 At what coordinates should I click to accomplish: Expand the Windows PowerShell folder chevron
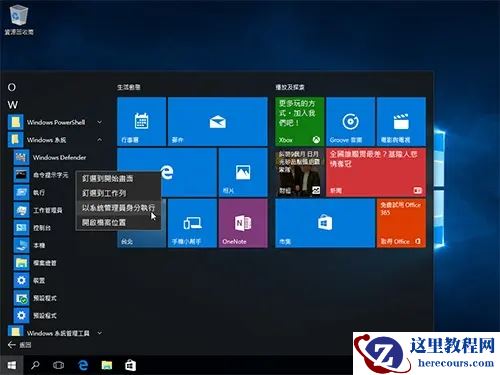click(99, 122)
